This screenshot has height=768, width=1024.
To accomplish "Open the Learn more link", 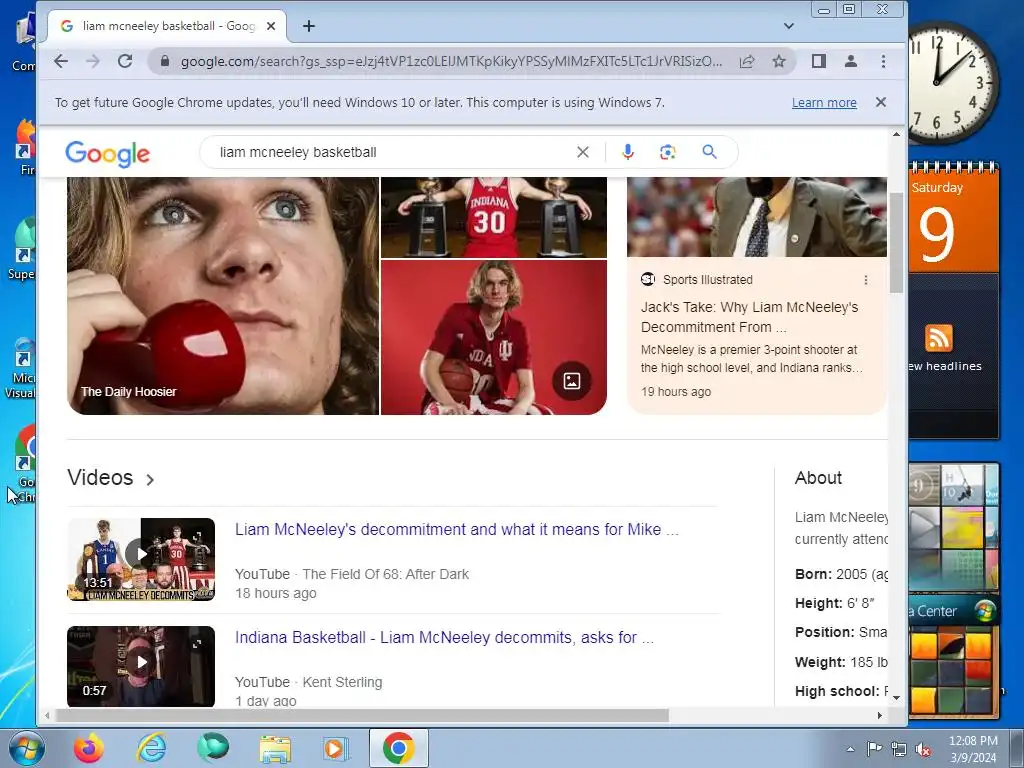I will [824, 103].
